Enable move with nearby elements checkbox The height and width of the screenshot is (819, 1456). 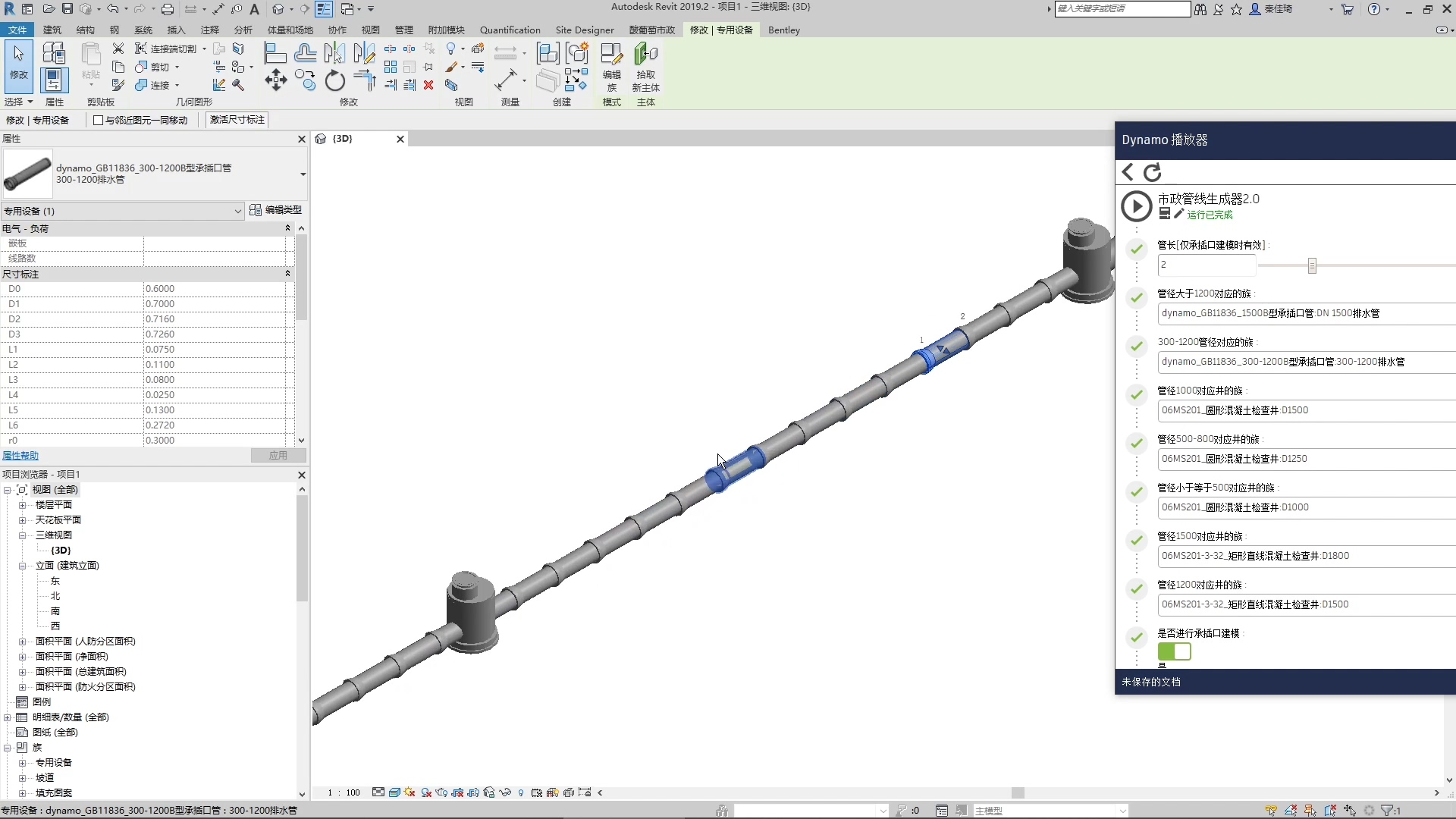[x=98, y=120]
